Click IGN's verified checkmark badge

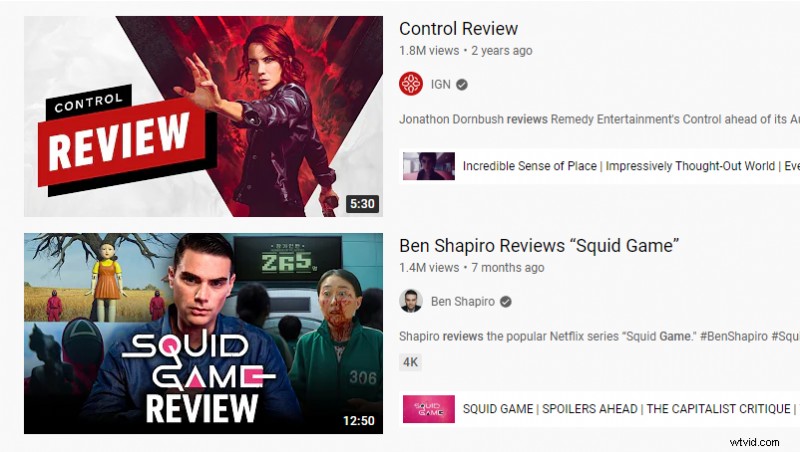(462, 85)
